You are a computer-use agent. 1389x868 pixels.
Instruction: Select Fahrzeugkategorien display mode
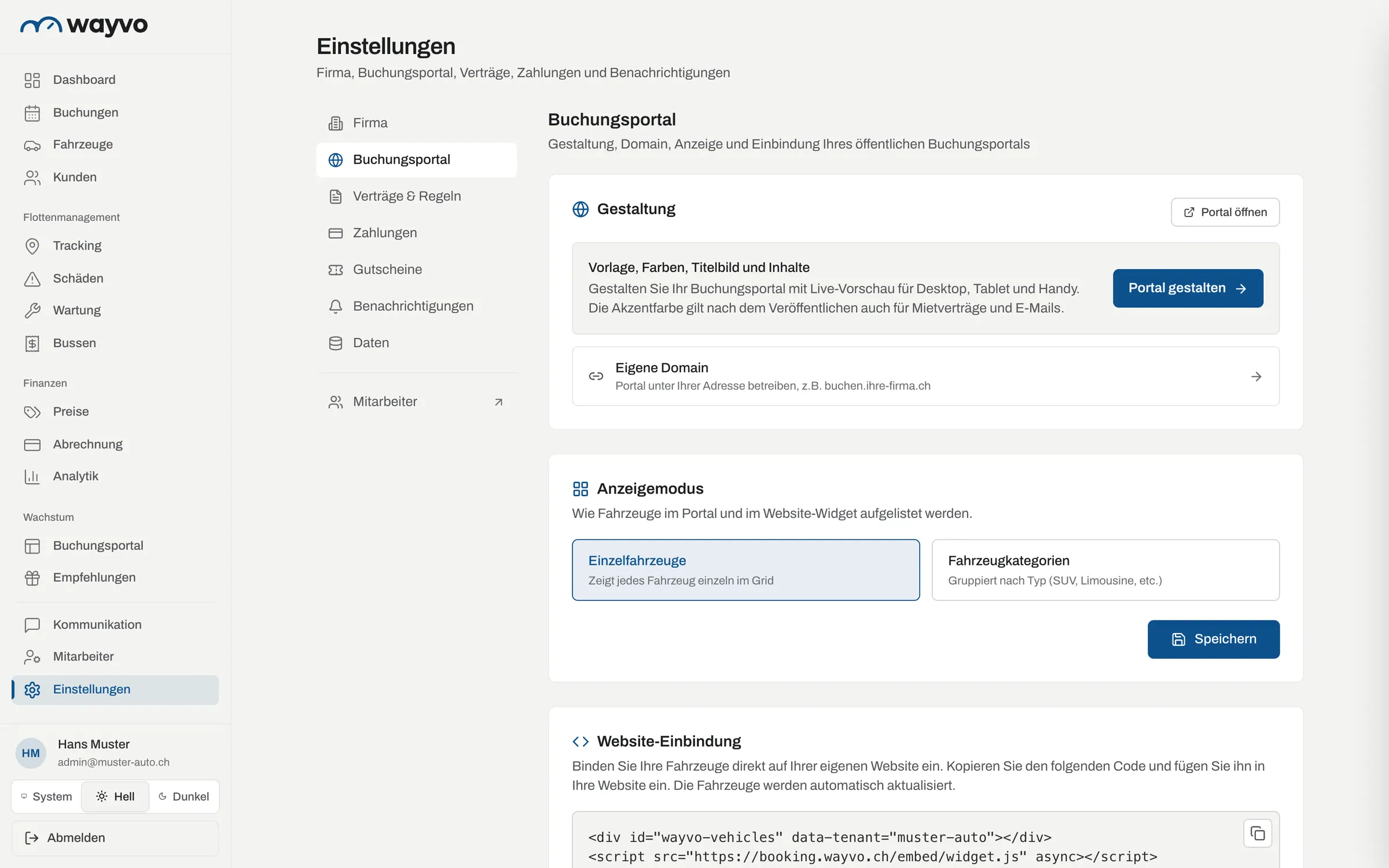[1105, 570]
